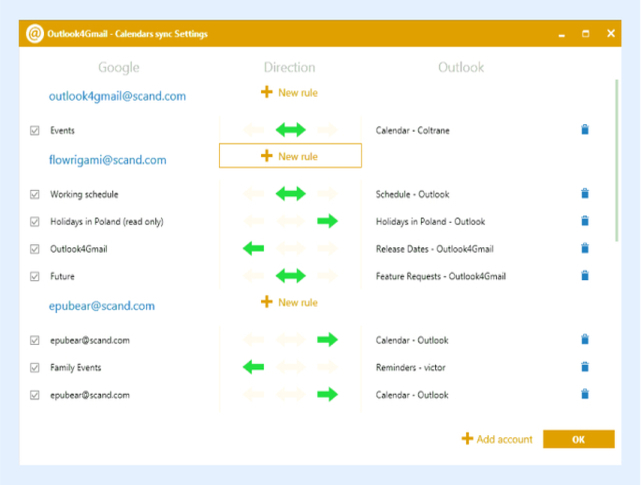Click the Future calendar name
Image resolution: width=641 pixels, height=485 pixels.
click(x=63, y=276)
